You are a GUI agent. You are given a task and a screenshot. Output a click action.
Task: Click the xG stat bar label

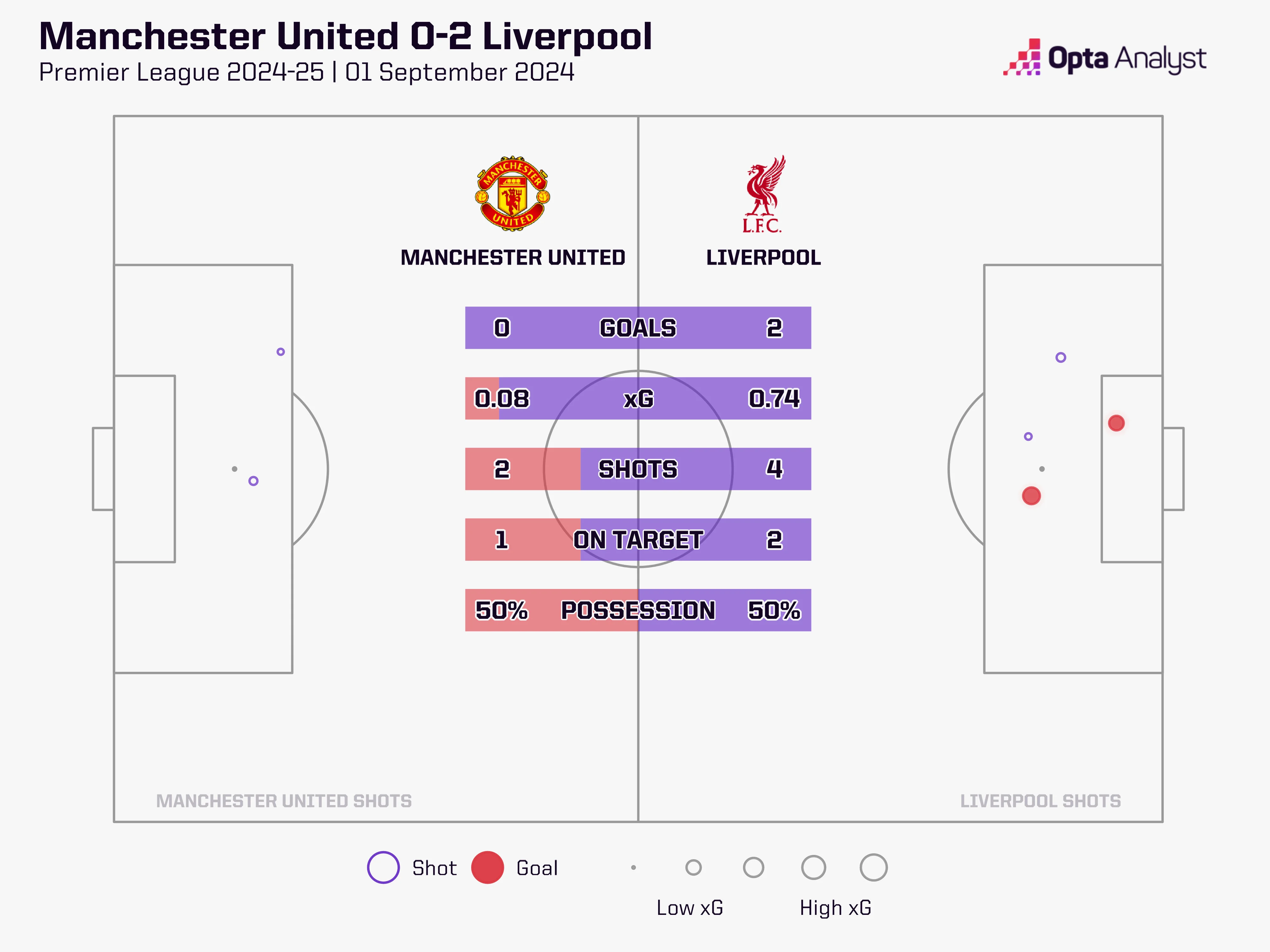point(638,399)
